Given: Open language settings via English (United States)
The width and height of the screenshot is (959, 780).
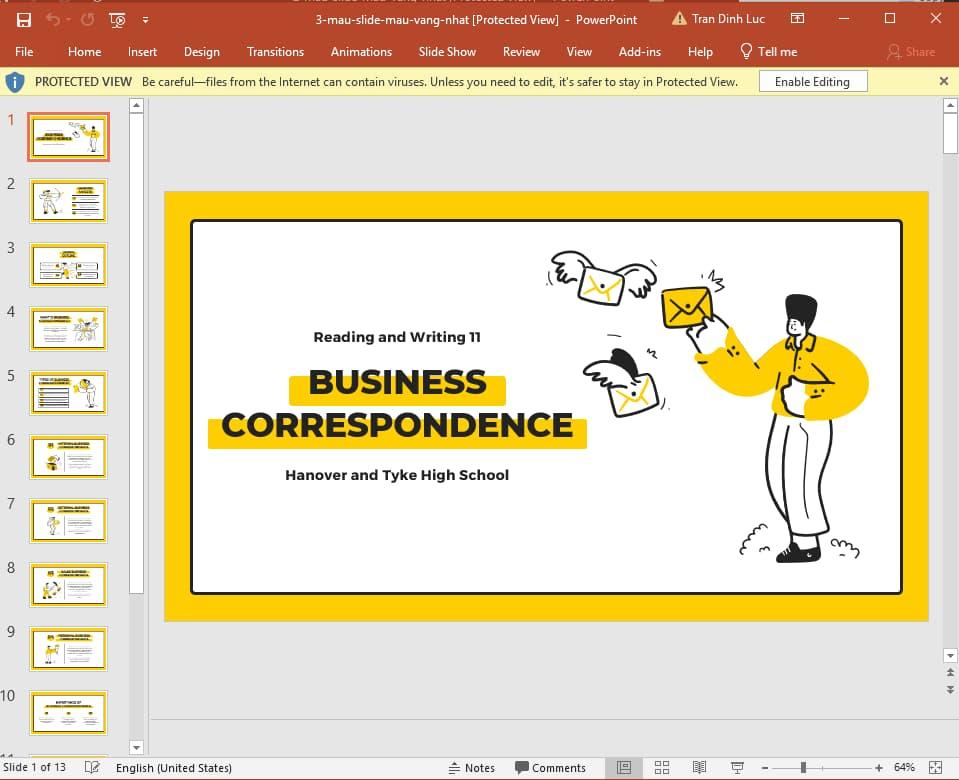Looking at the screenshot, I should click(x=175, y=767).
